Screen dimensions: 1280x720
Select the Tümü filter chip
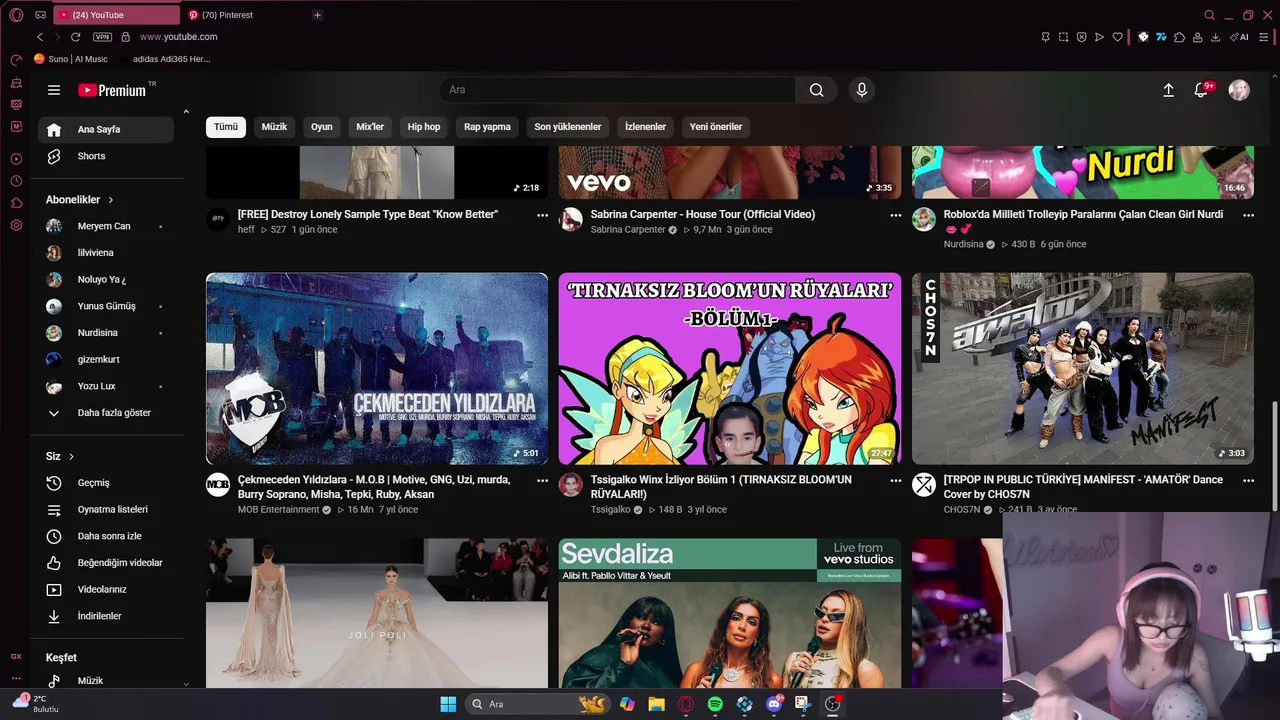point(226,127)
